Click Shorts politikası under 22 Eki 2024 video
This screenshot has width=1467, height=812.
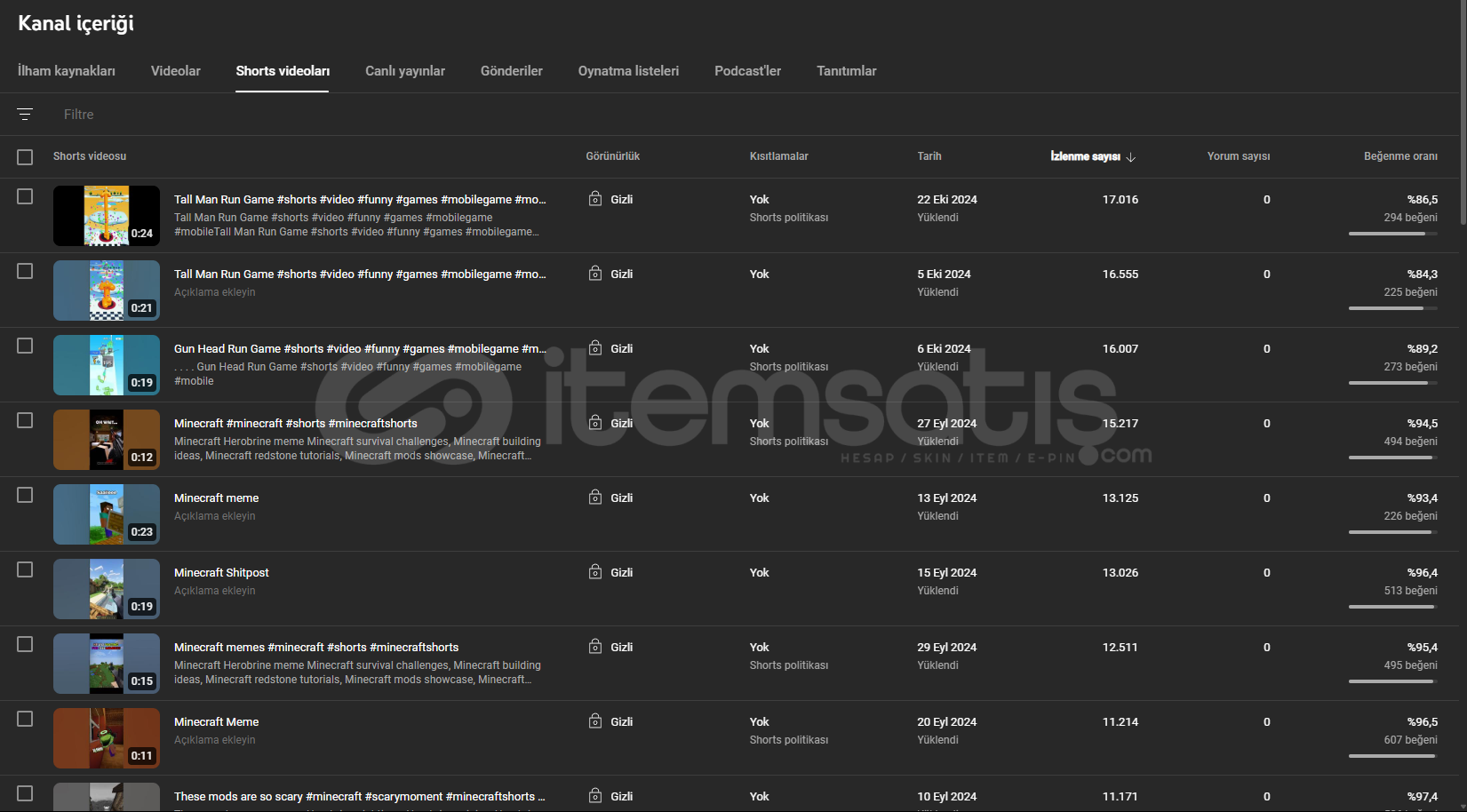pyautogui.click(x=789, y=218)
